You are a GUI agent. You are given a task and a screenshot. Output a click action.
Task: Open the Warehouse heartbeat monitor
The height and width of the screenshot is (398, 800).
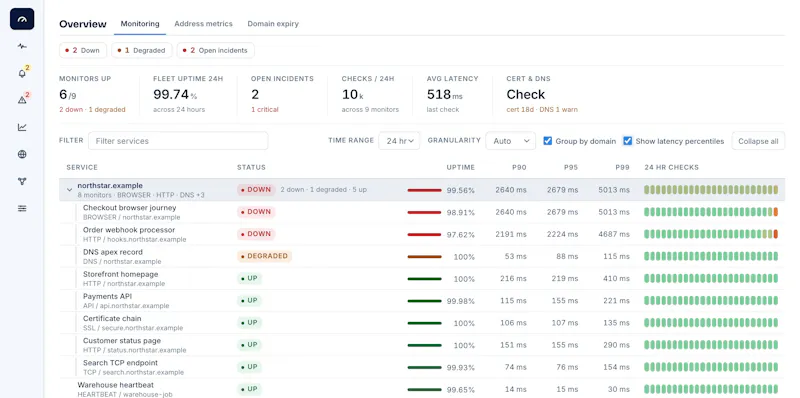tap(115, 385)
